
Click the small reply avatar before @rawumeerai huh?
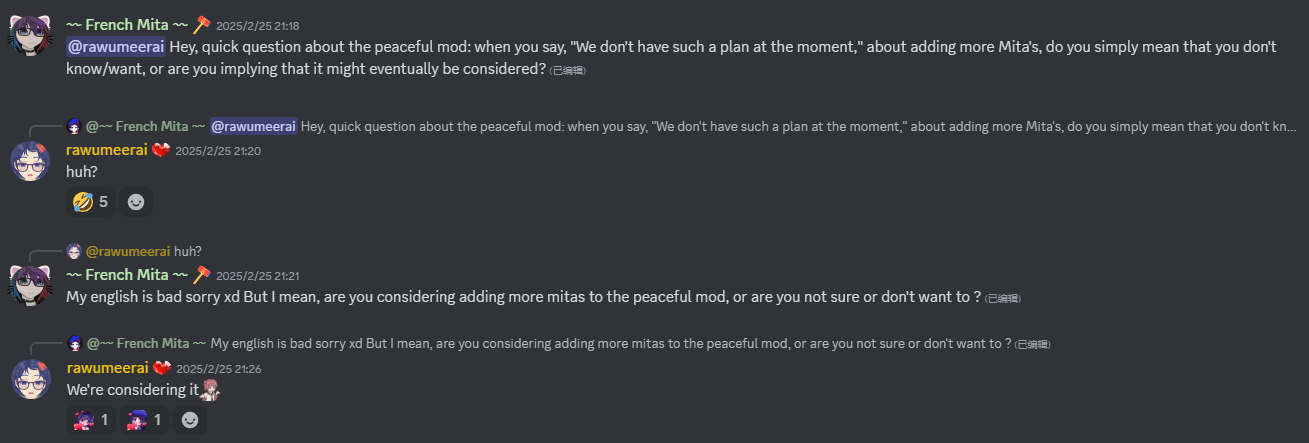coord(74,251)
